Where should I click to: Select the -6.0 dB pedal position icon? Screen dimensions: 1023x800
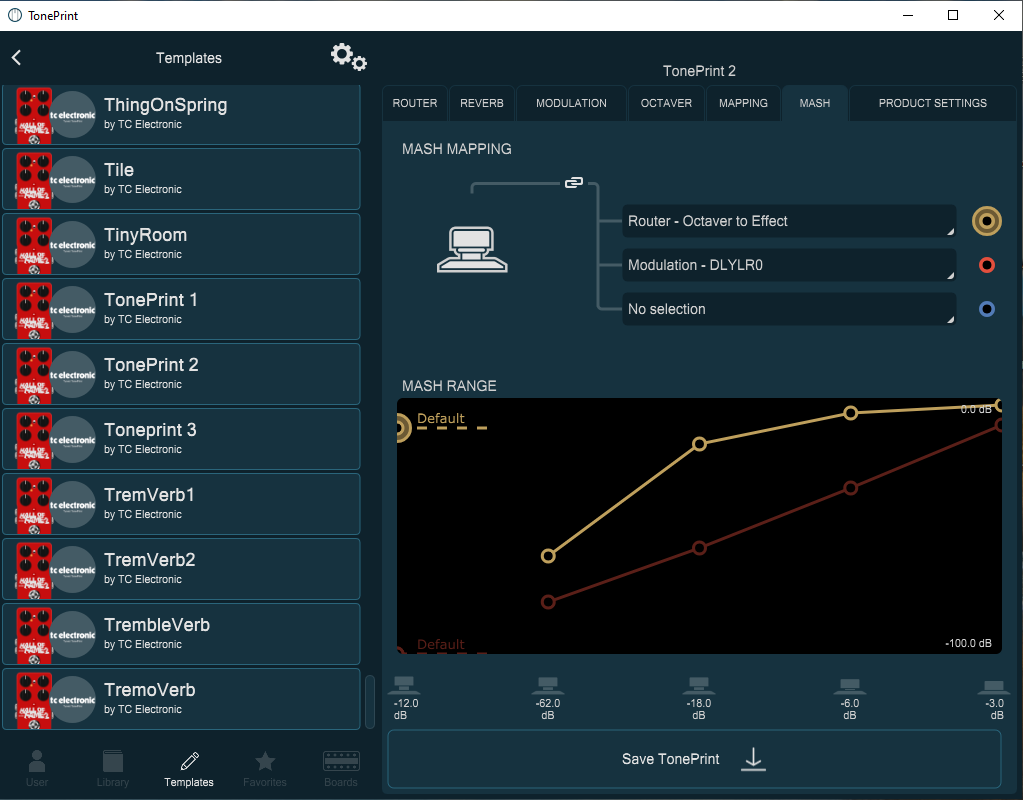click(849, 685)
